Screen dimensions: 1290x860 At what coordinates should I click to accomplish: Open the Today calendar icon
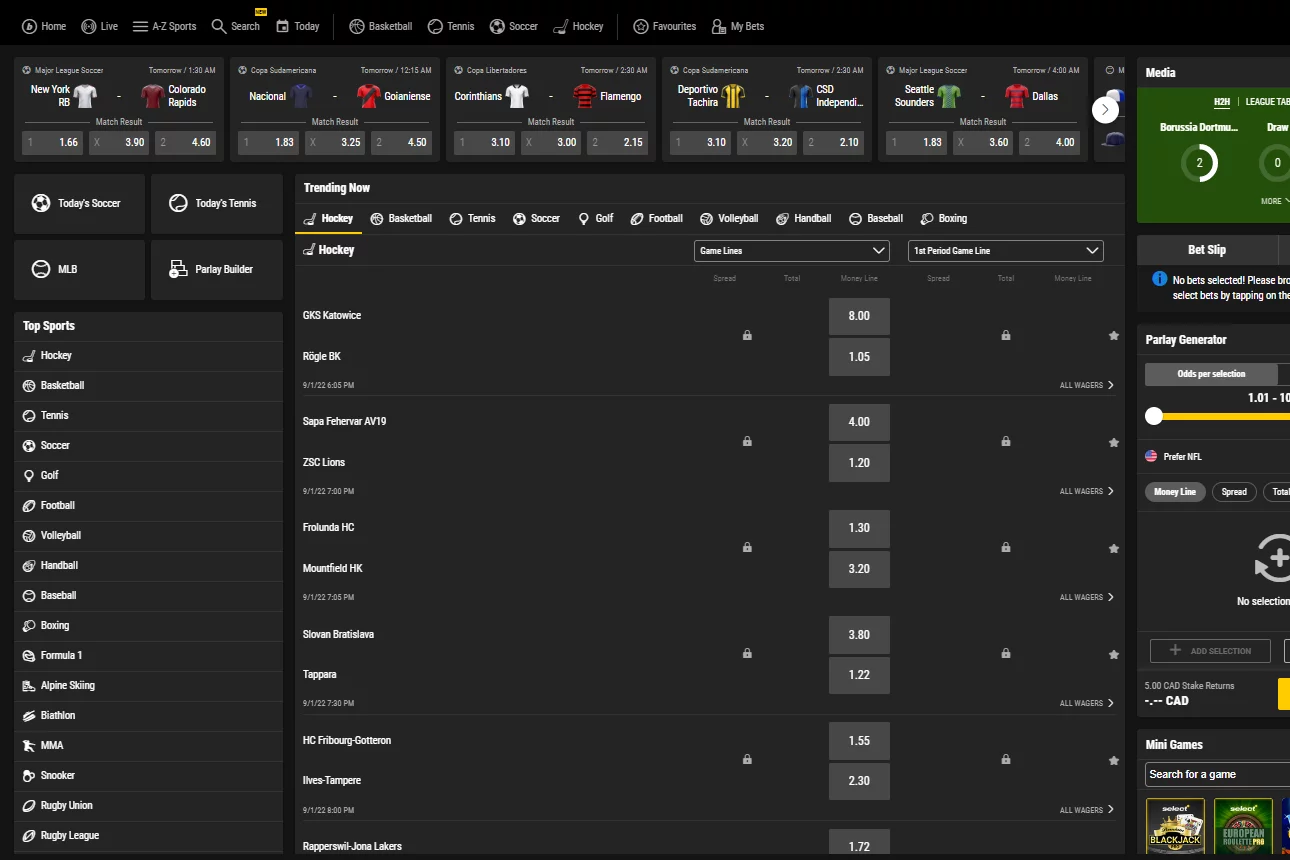(283, 26)
